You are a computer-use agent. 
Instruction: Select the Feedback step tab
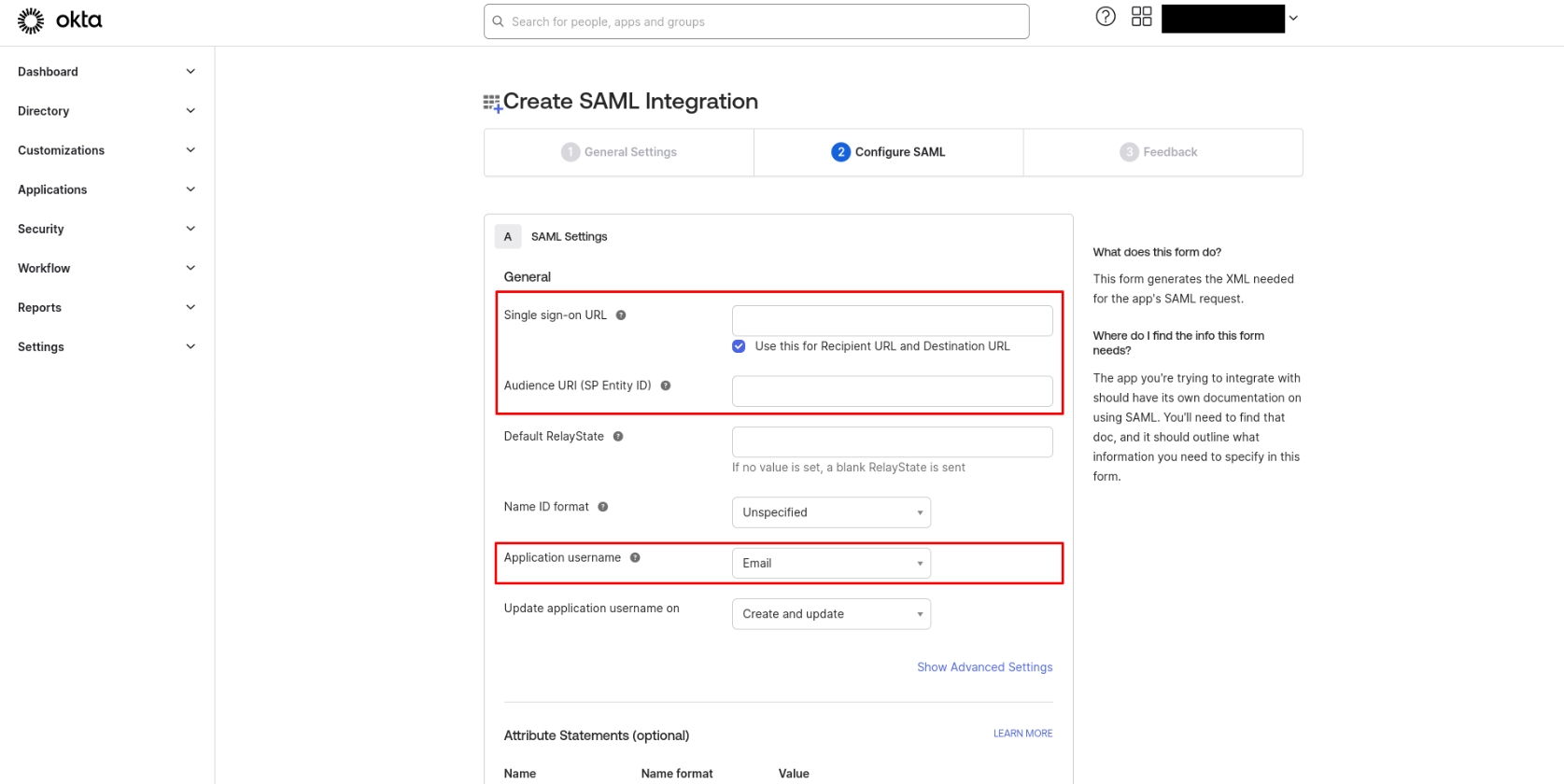[x=1159, y=152]
